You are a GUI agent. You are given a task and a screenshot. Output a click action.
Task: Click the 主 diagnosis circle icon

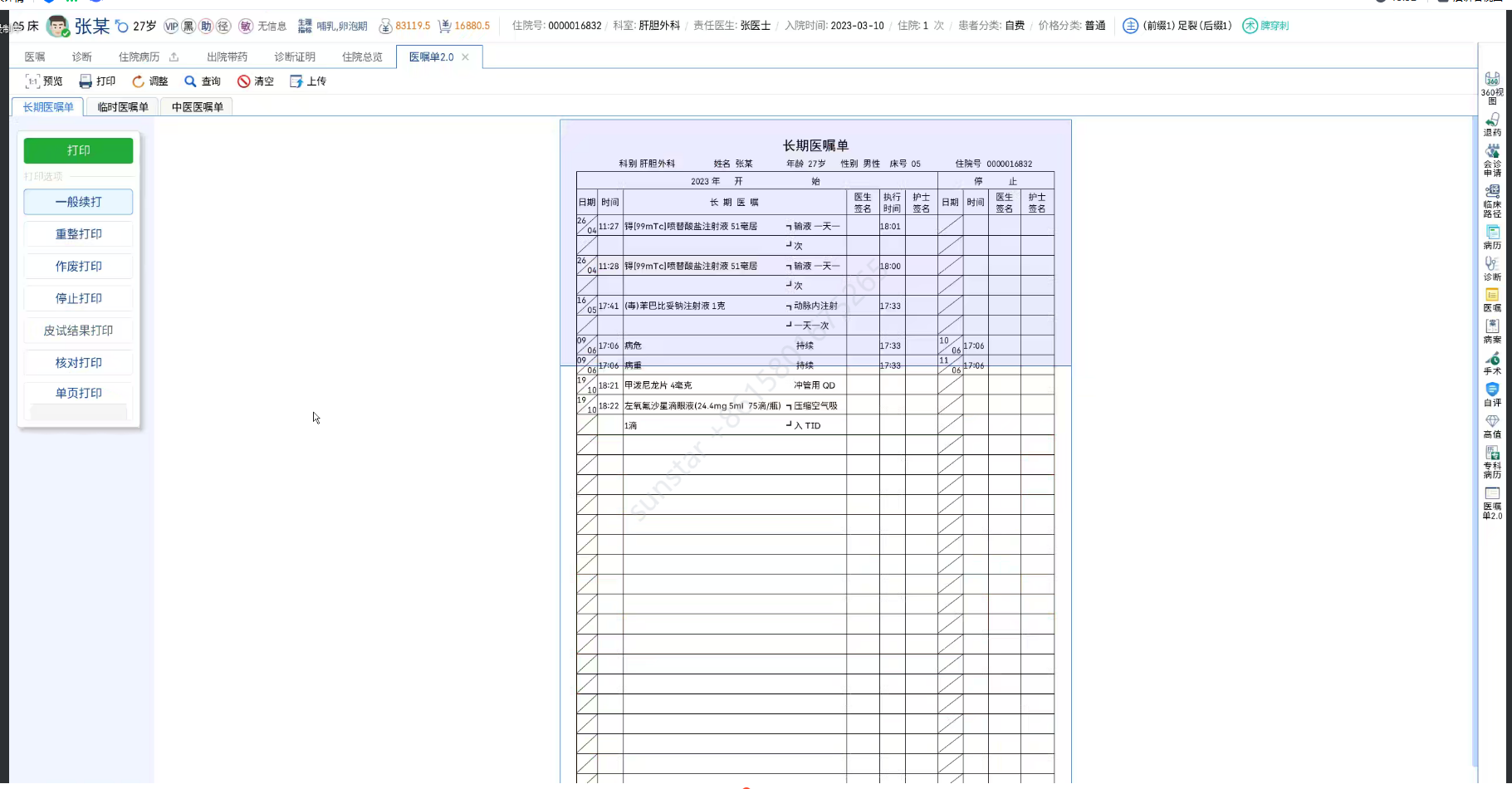click(1130, 26)
